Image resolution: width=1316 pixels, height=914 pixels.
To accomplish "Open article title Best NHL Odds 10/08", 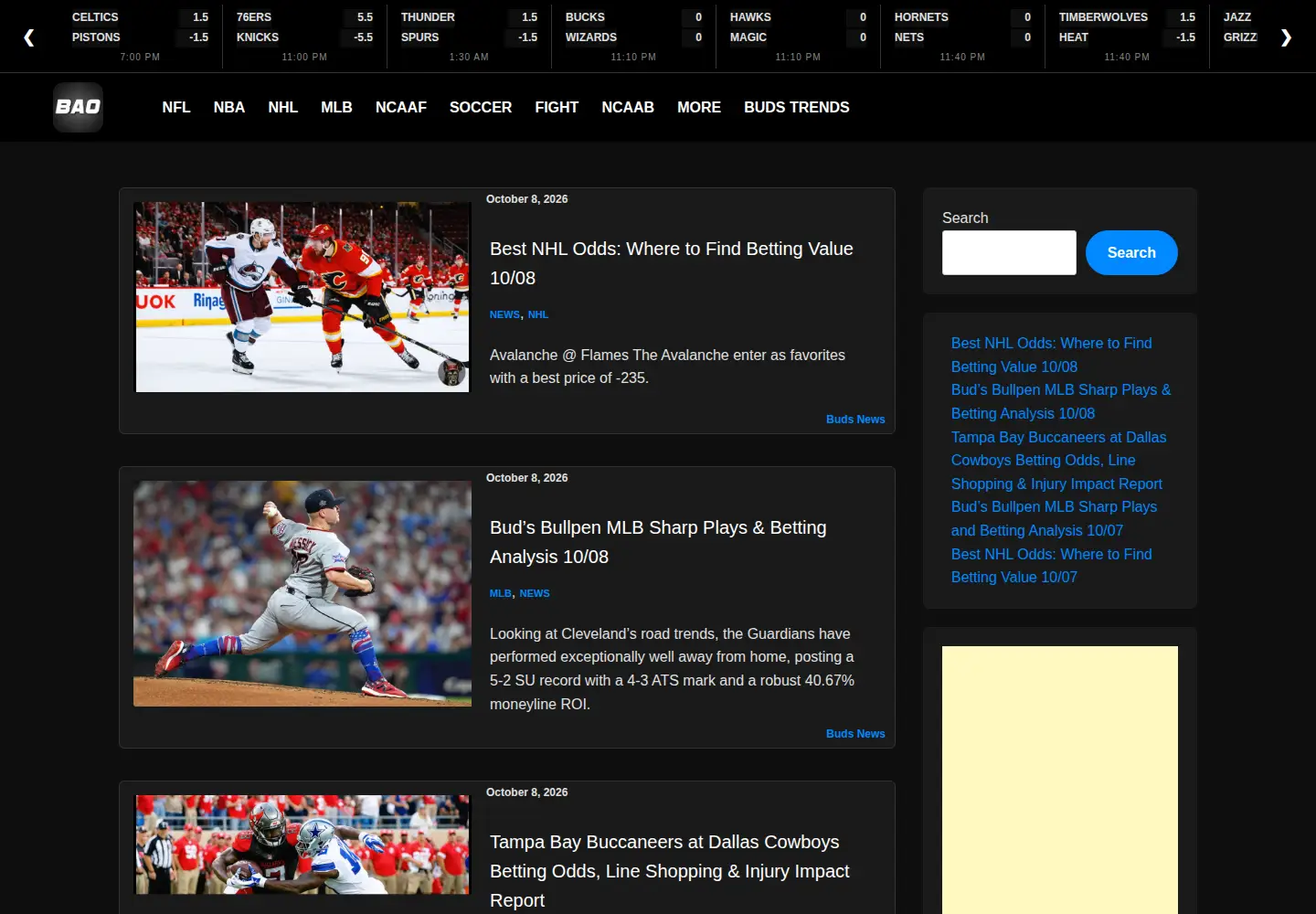I will 672,263.
